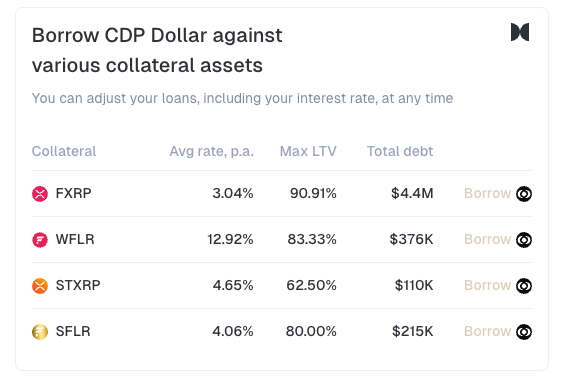Select the FXRP collateral name
The width and height of the screenshot is (562, 377).
point(73,194)
